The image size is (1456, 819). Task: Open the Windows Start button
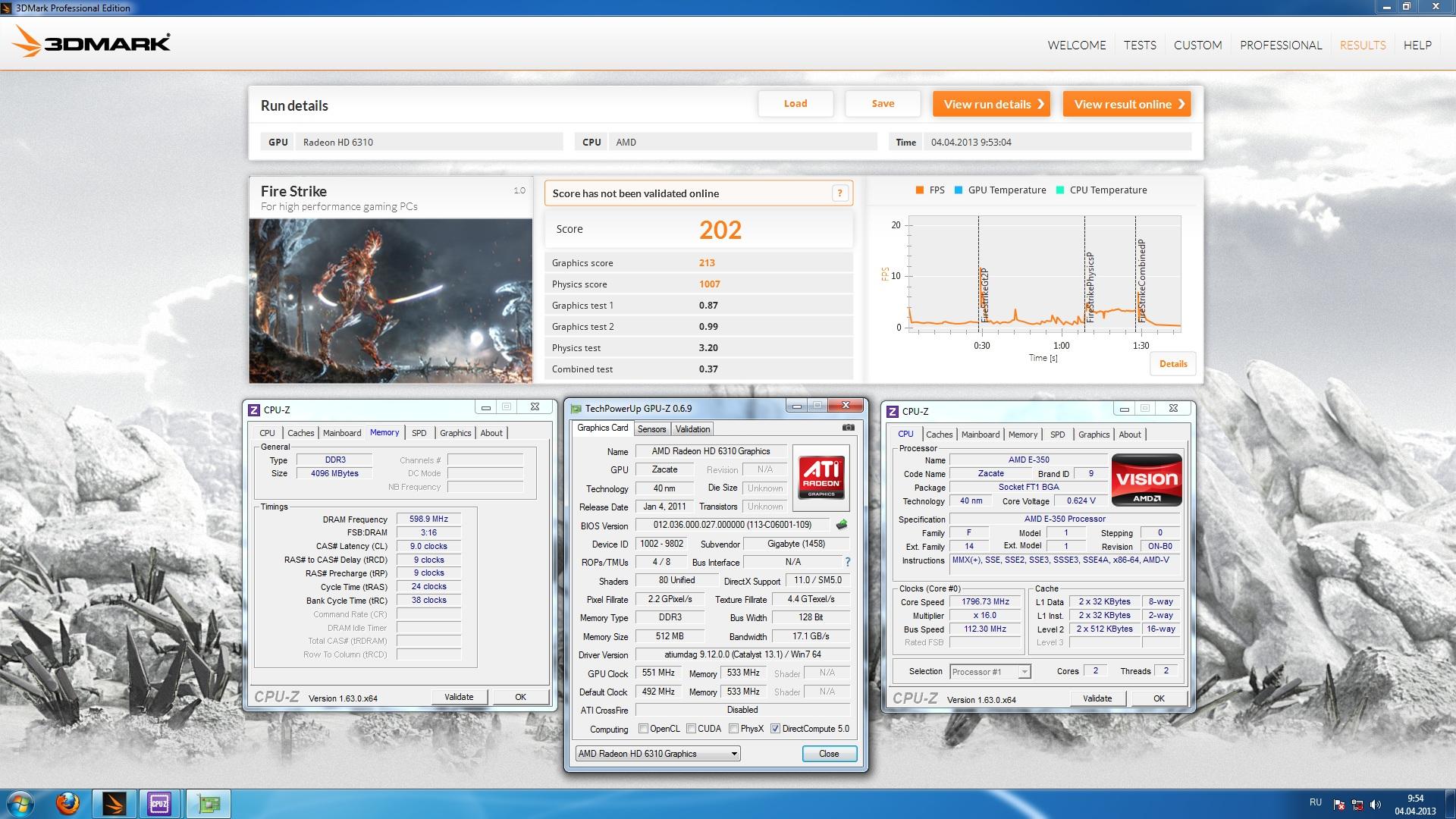[20, 804]
